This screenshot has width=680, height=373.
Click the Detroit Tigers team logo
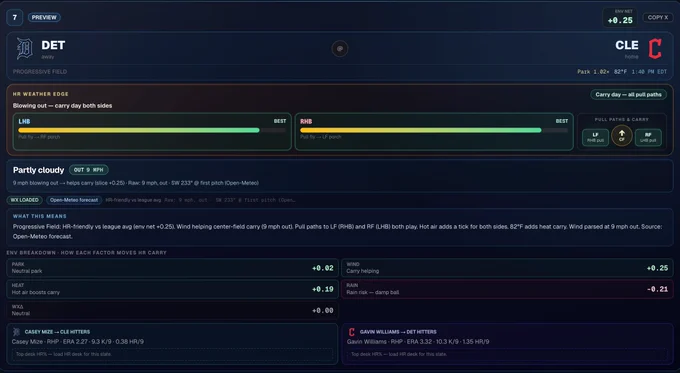click(24, 48)
